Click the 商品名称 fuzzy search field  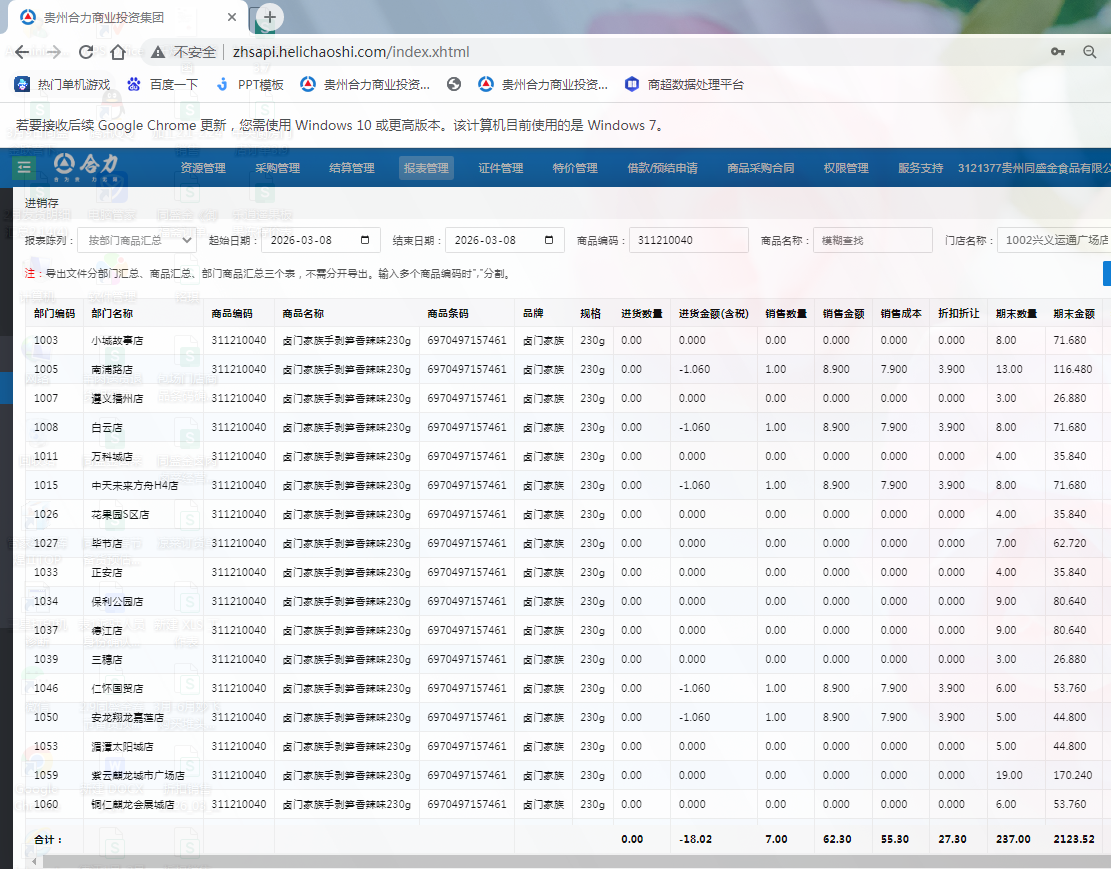(x=872, y=240)
